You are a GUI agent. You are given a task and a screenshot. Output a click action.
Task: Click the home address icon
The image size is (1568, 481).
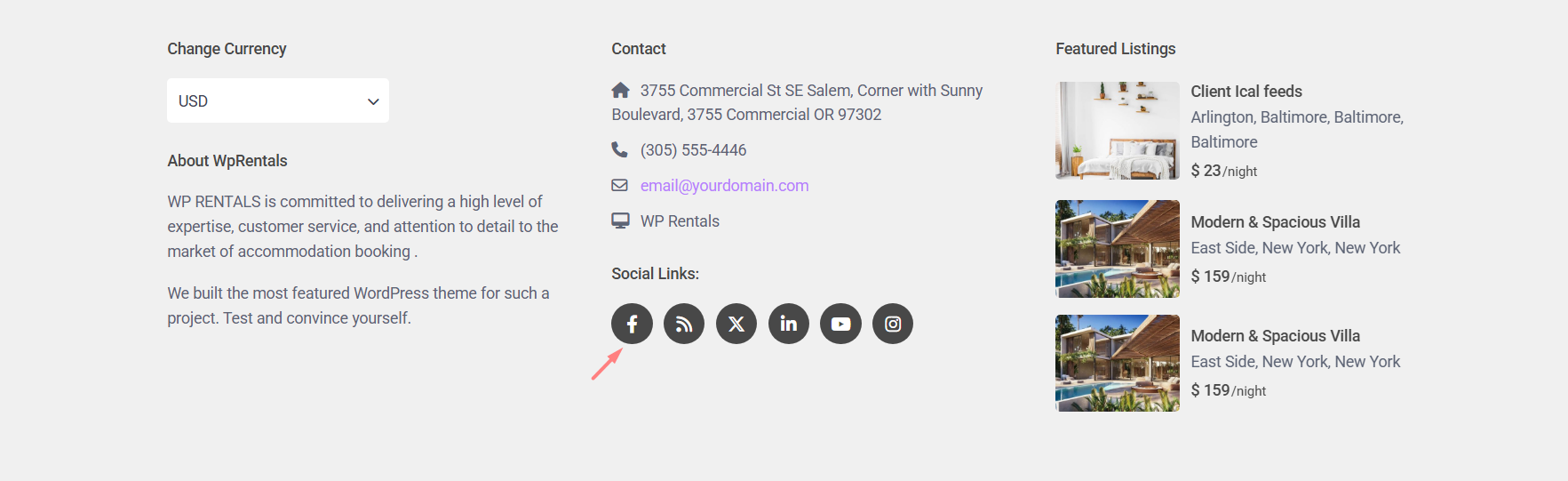(x=621, y=90)
